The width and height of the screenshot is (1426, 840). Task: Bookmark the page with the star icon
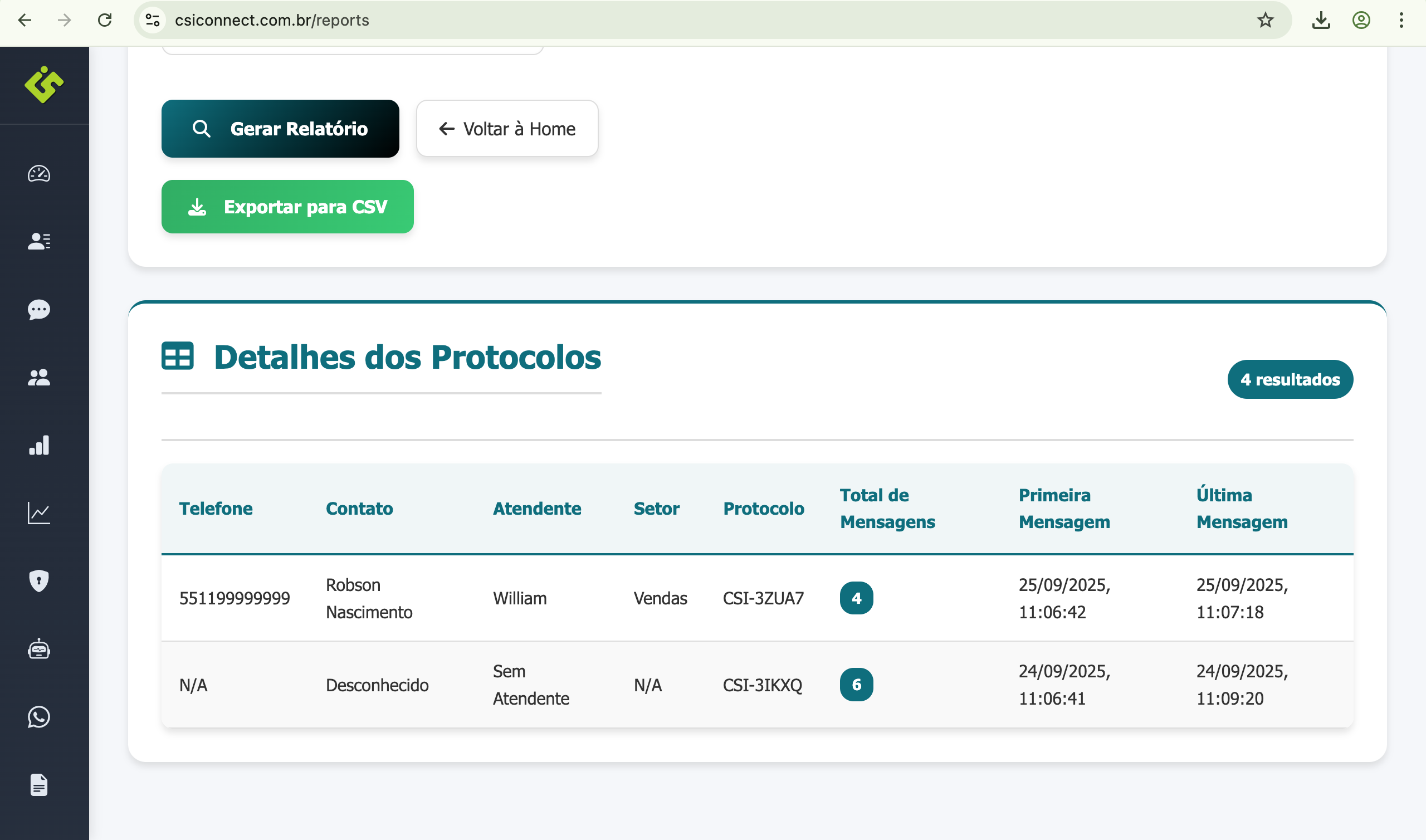pos(1265,21)
